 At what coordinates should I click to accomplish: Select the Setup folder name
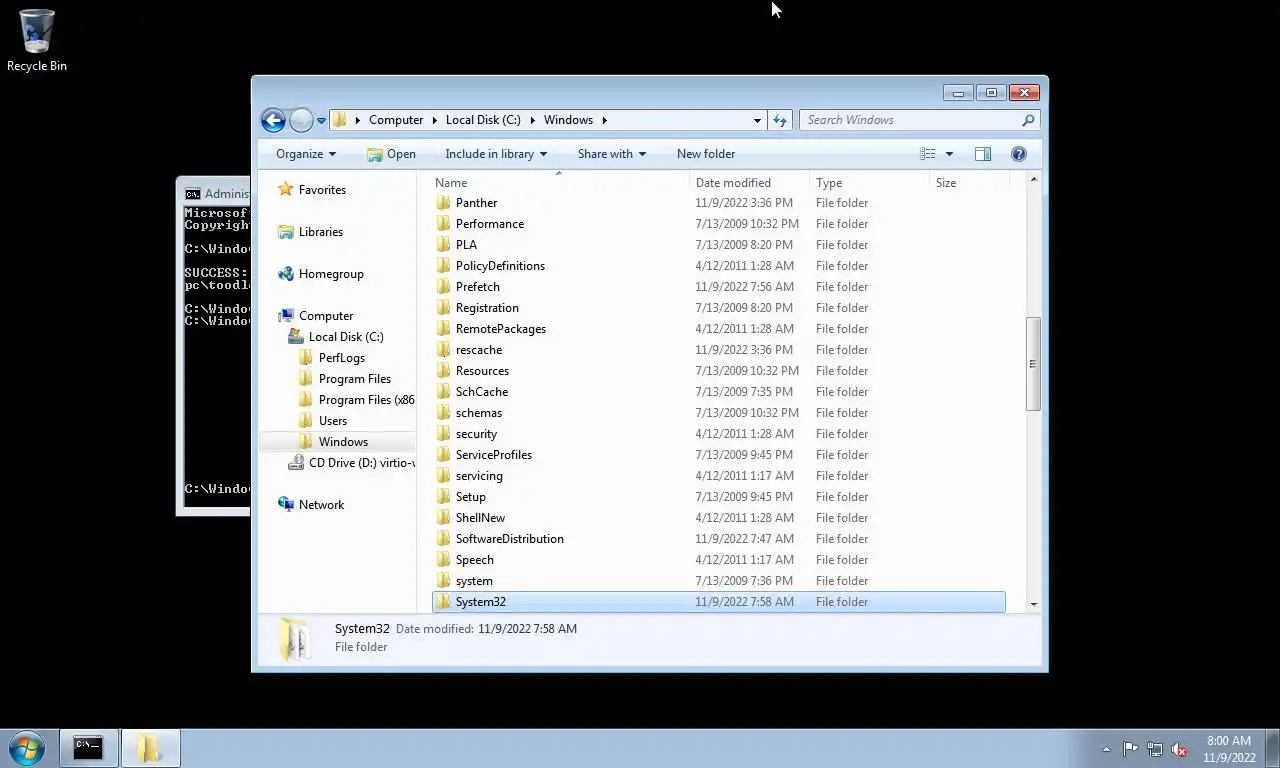pos(471,497)
